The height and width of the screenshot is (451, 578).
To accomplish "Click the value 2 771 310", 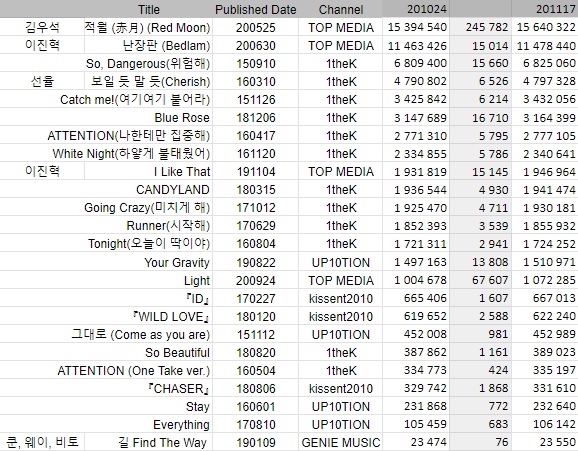I will coord(416,135).
